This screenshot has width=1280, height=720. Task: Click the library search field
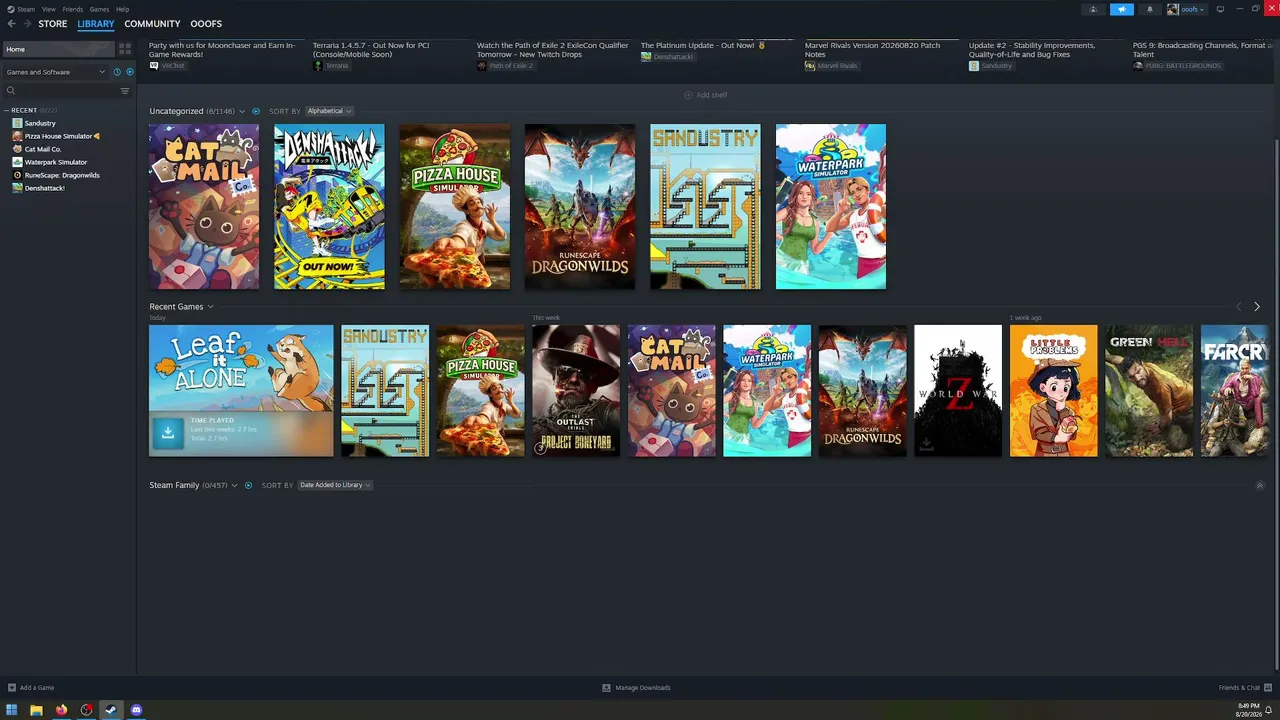point(60,91)
